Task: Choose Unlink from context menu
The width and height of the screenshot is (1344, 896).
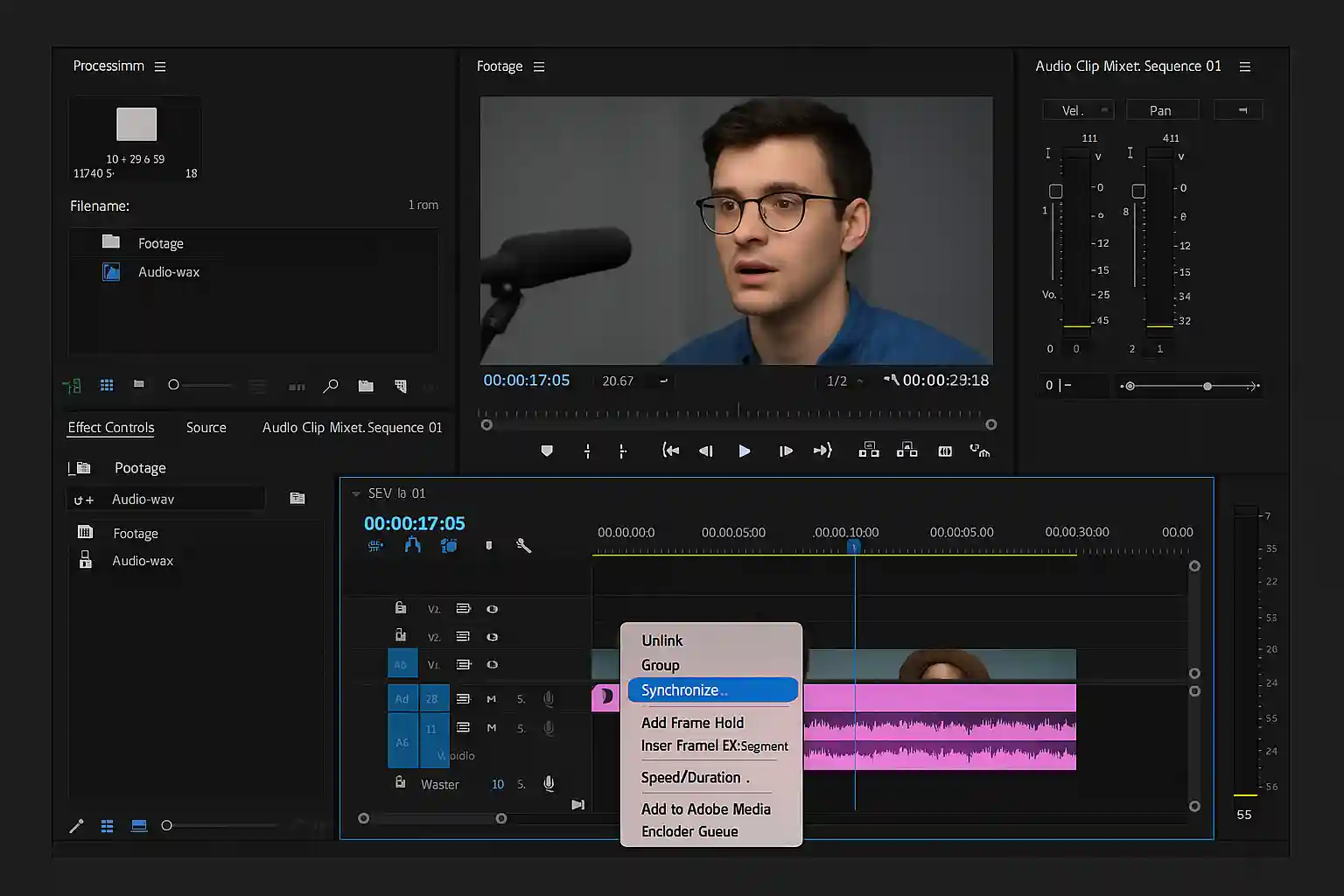Action: pyautogui.click(x=662, y=640)
